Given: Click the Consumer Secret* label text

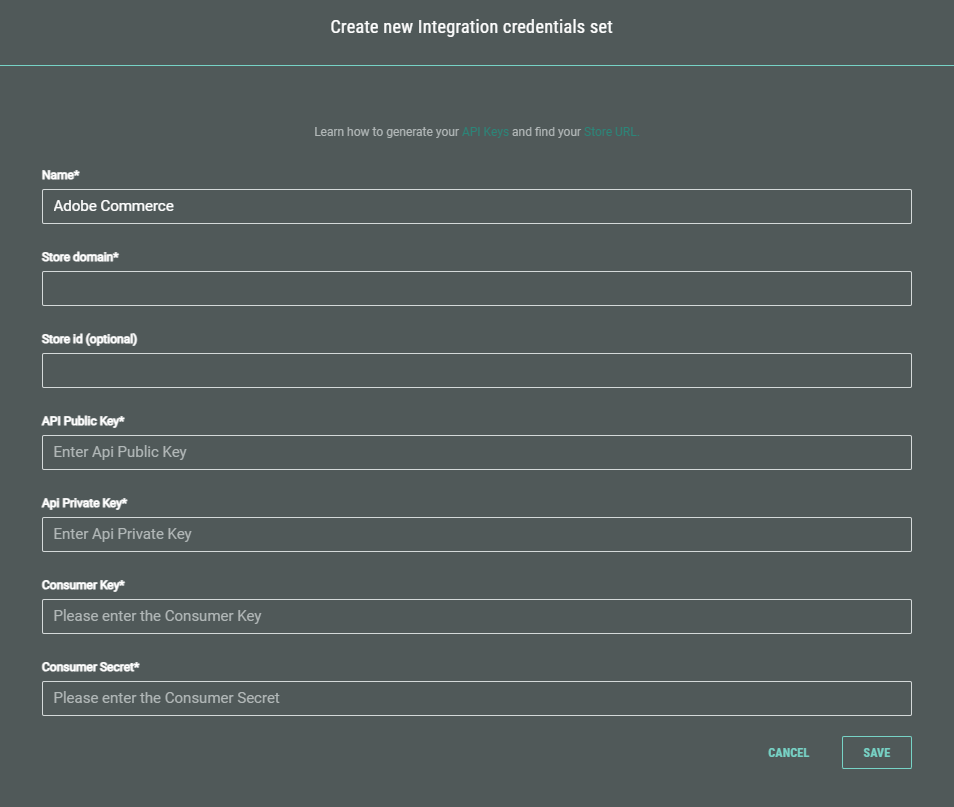Looking at the screenshot, I should coord(91,667).
